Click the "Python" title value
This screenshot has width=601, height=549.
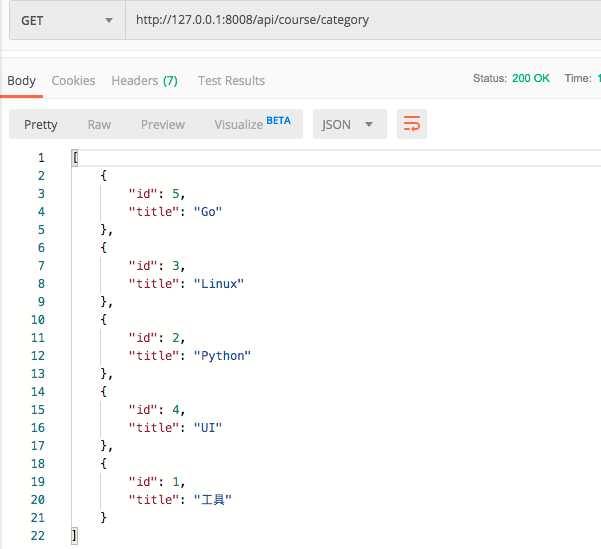(x=224, y=355)
